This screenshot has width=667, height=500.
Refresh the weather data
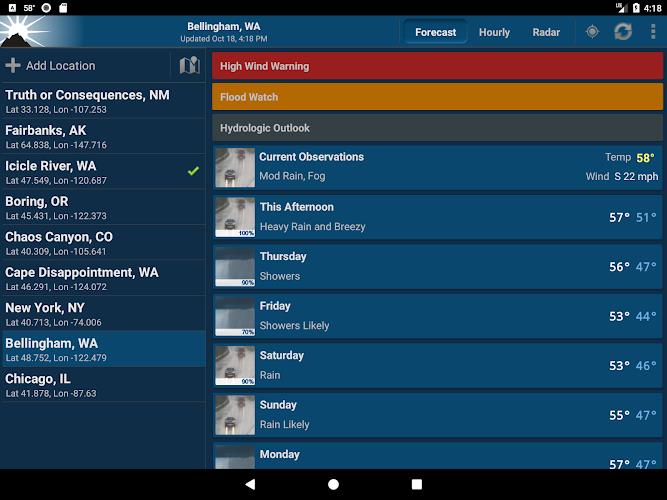click(x=623, y=32)
